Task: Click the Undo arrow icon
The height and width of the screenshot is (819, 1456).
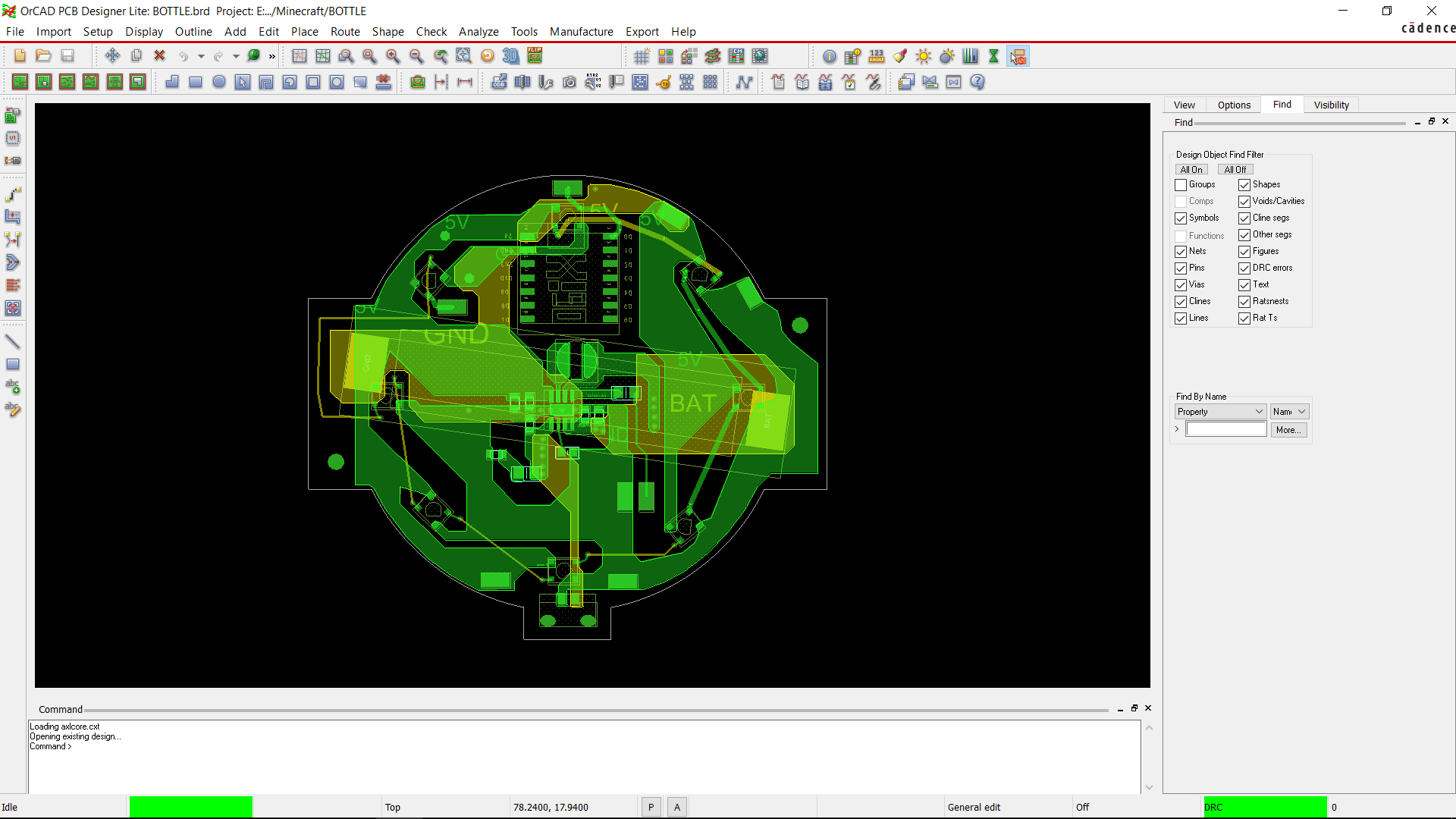Action: pos(184,56)
